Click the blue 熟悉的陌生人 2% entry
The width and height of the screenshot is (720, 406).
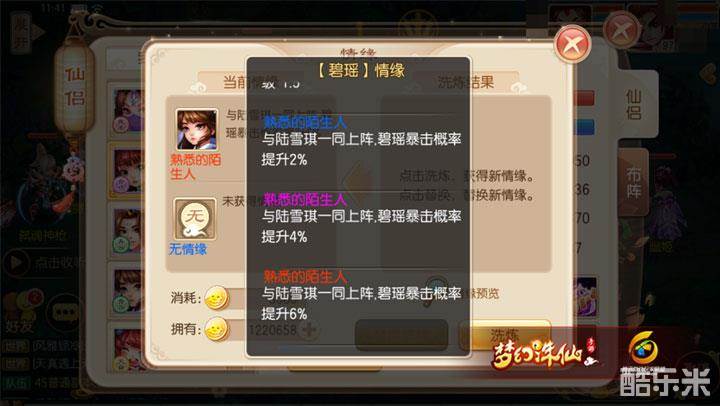pyautogui.click(x=360, y=141)
